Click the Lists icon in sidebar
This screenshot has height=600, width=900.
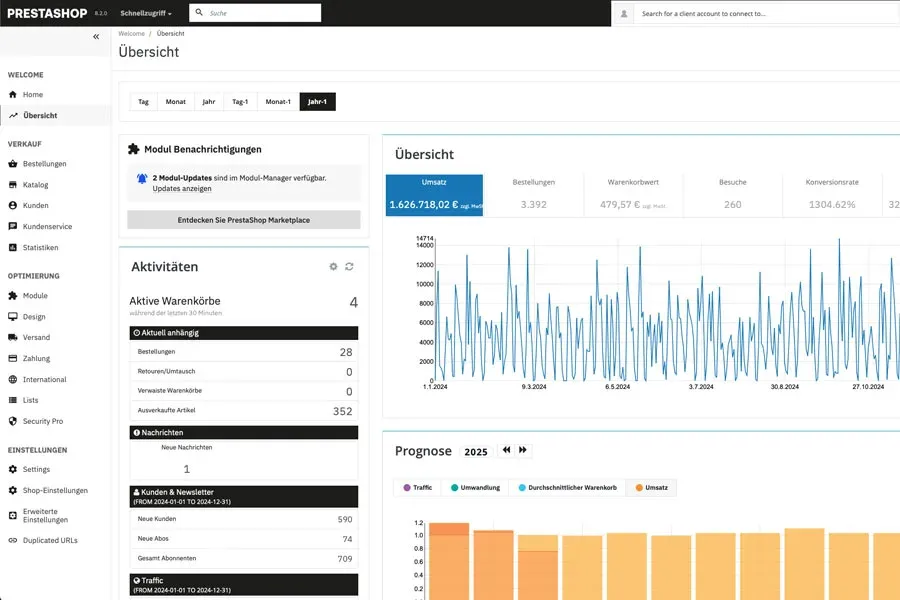tap(13, 400)
